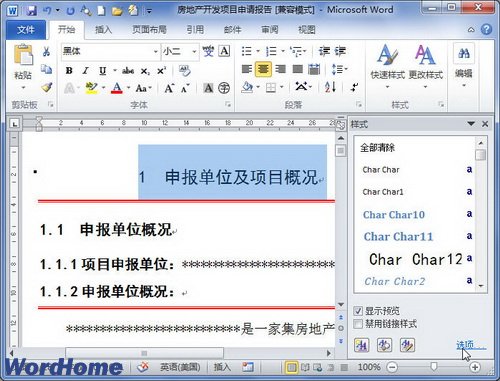Viewport: 500px width, 381px height.
Task: Click the enclosed character icon
Action: coord(224,88)
